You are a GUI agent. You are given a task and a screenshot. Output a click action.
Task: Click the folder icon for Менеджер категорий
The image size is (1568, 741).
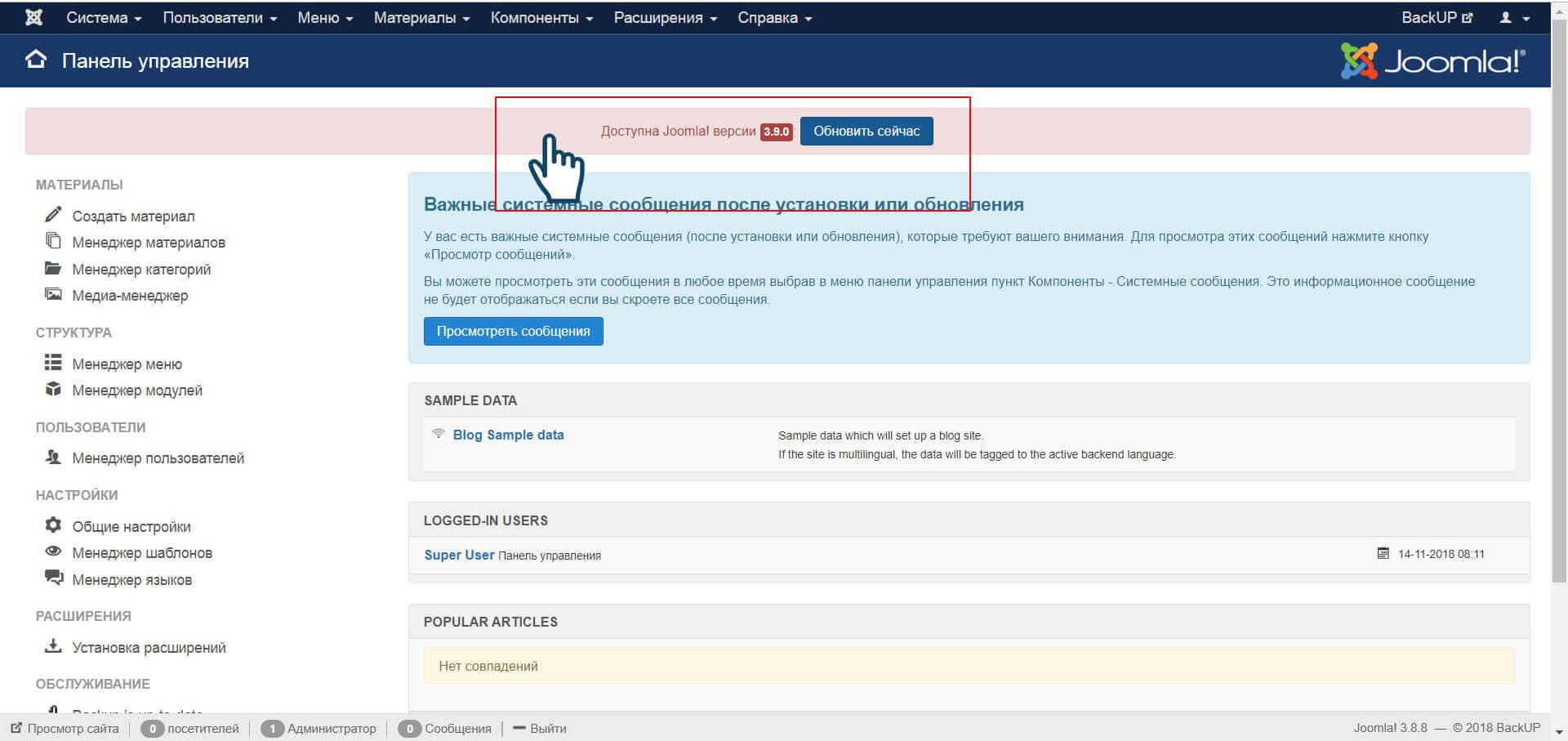coord(53,268)
